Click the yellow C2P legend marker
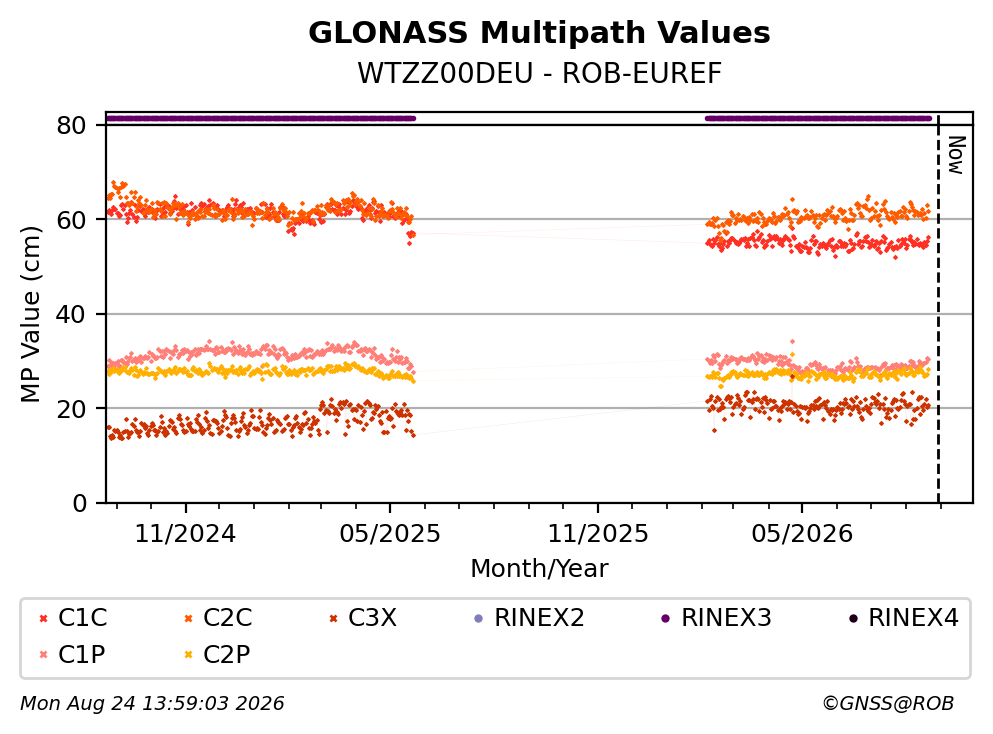The width and height of the screenshot is (993, 734). pos(188,655)
